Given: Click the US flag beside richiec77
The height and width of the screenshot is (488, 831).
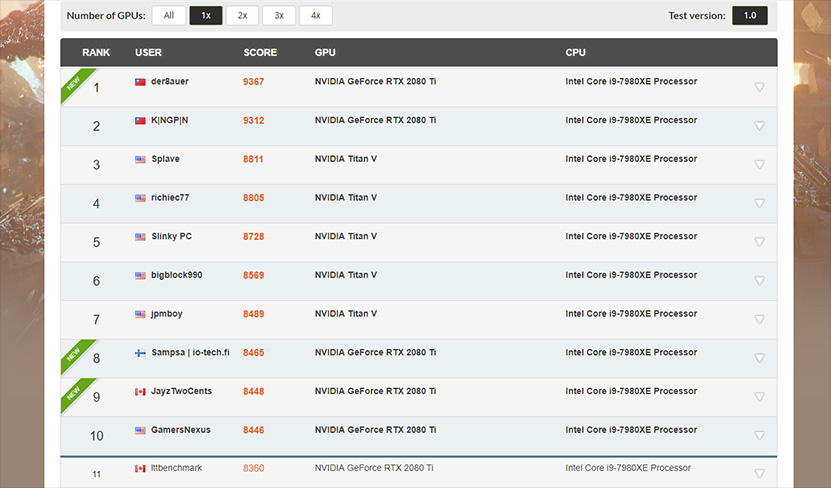Looking at the screenshot, I should [x=140, y=198].
